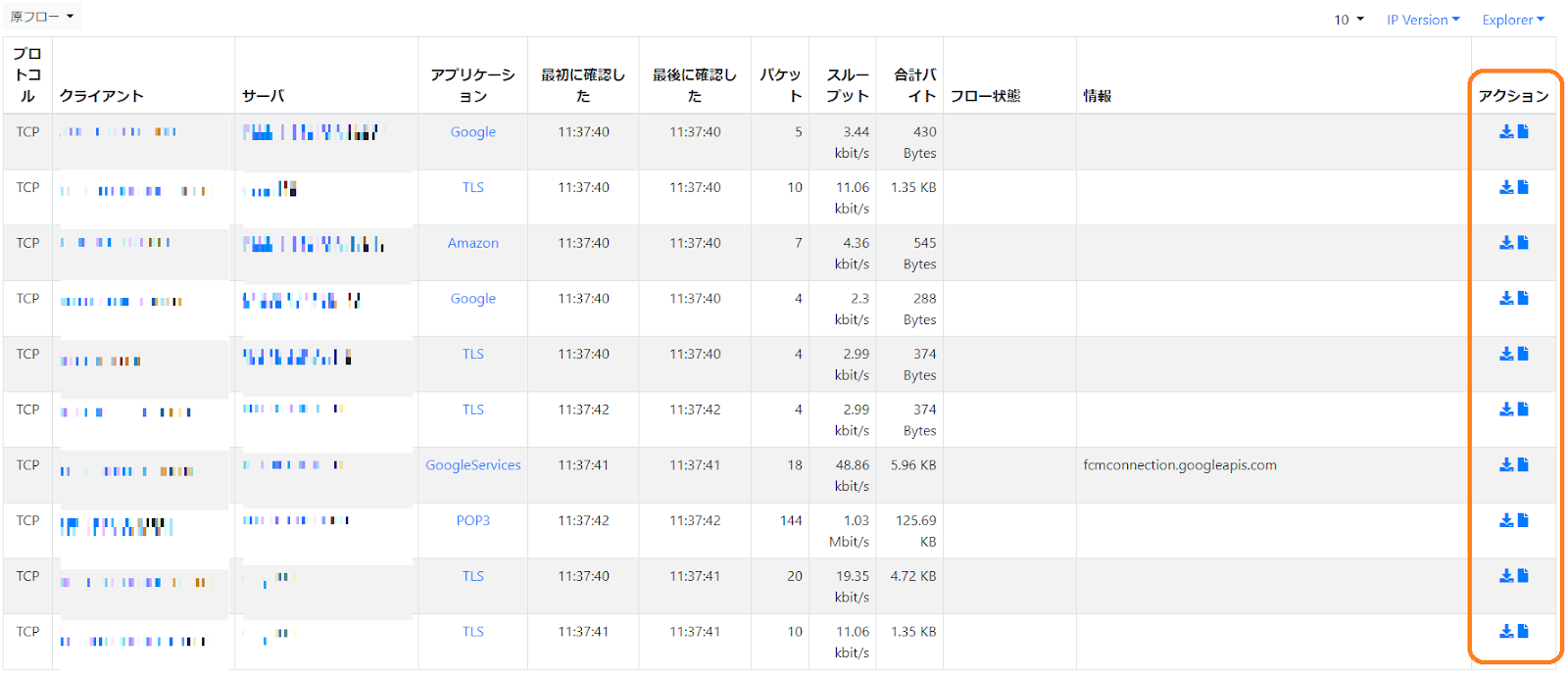Click the file icon for the 4.72 KB TLS flow
This screenshot has width=1568, height=676.
click(x=1523, y=576)
